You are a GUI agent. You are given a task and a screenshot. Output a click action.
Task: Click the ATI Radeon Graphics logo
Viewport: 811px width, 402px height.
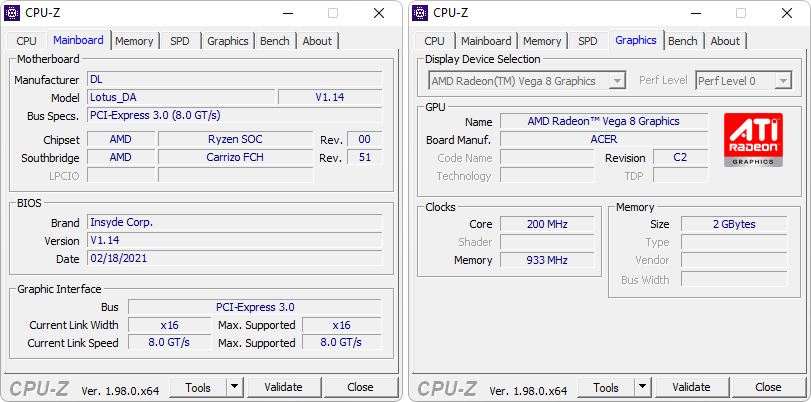tap(753, 140)
